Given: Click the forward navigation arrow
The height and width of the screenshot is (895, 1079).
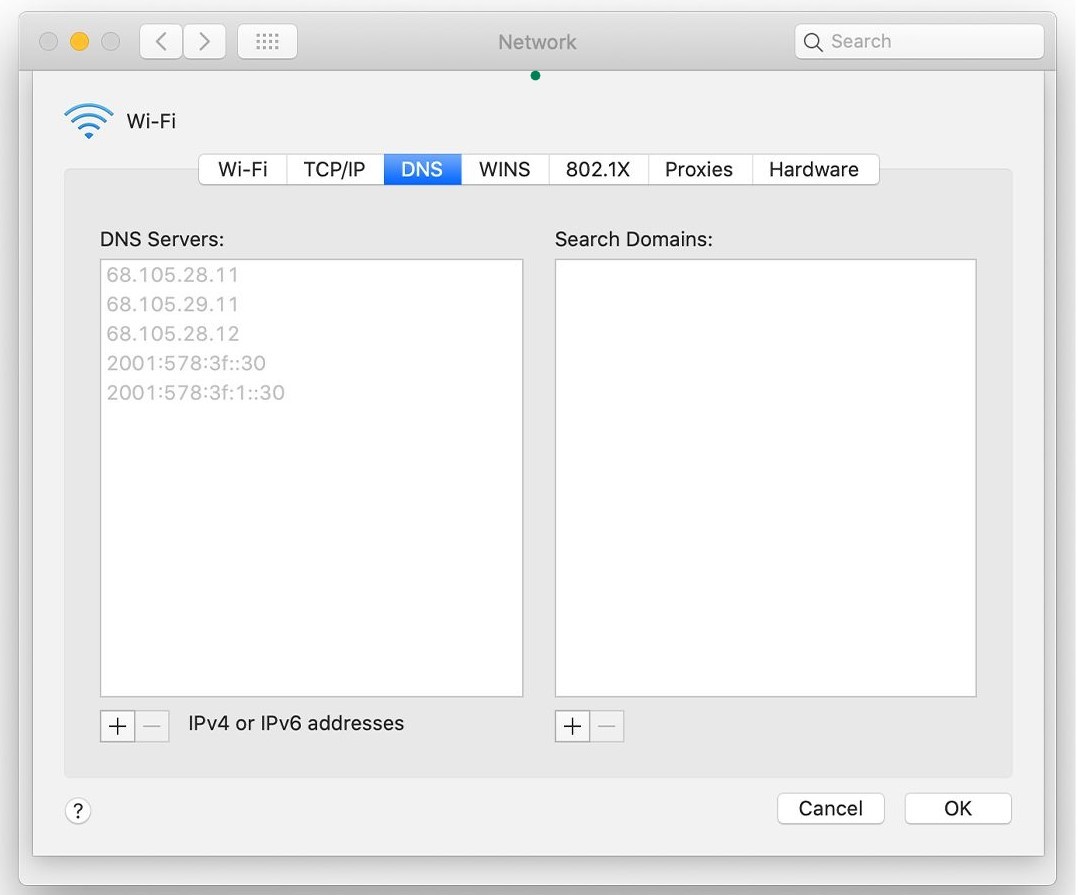Looking at the screenshot, I should click(205, 41).
